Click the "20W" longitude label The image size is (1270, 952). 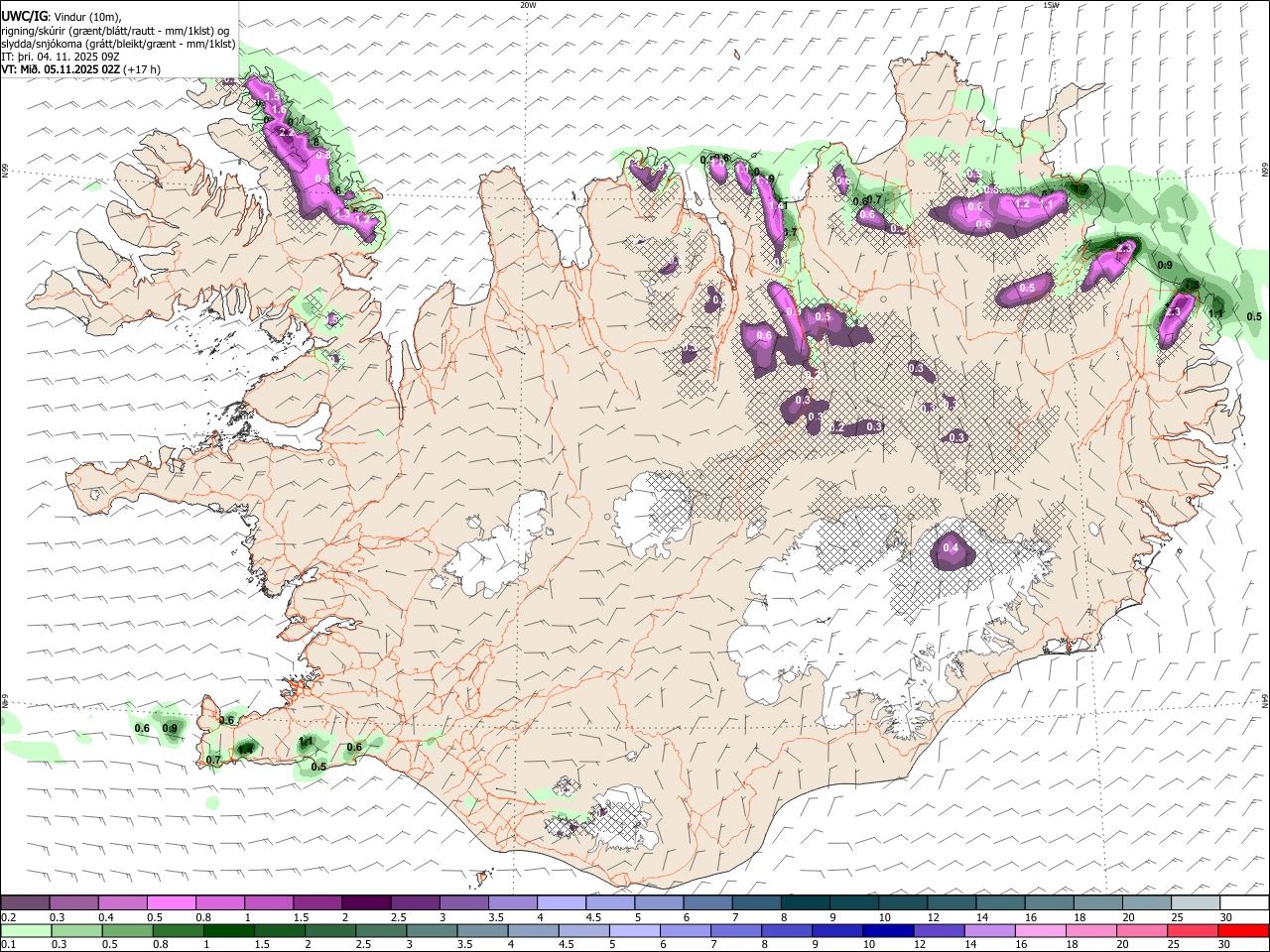tap(528, 5)
